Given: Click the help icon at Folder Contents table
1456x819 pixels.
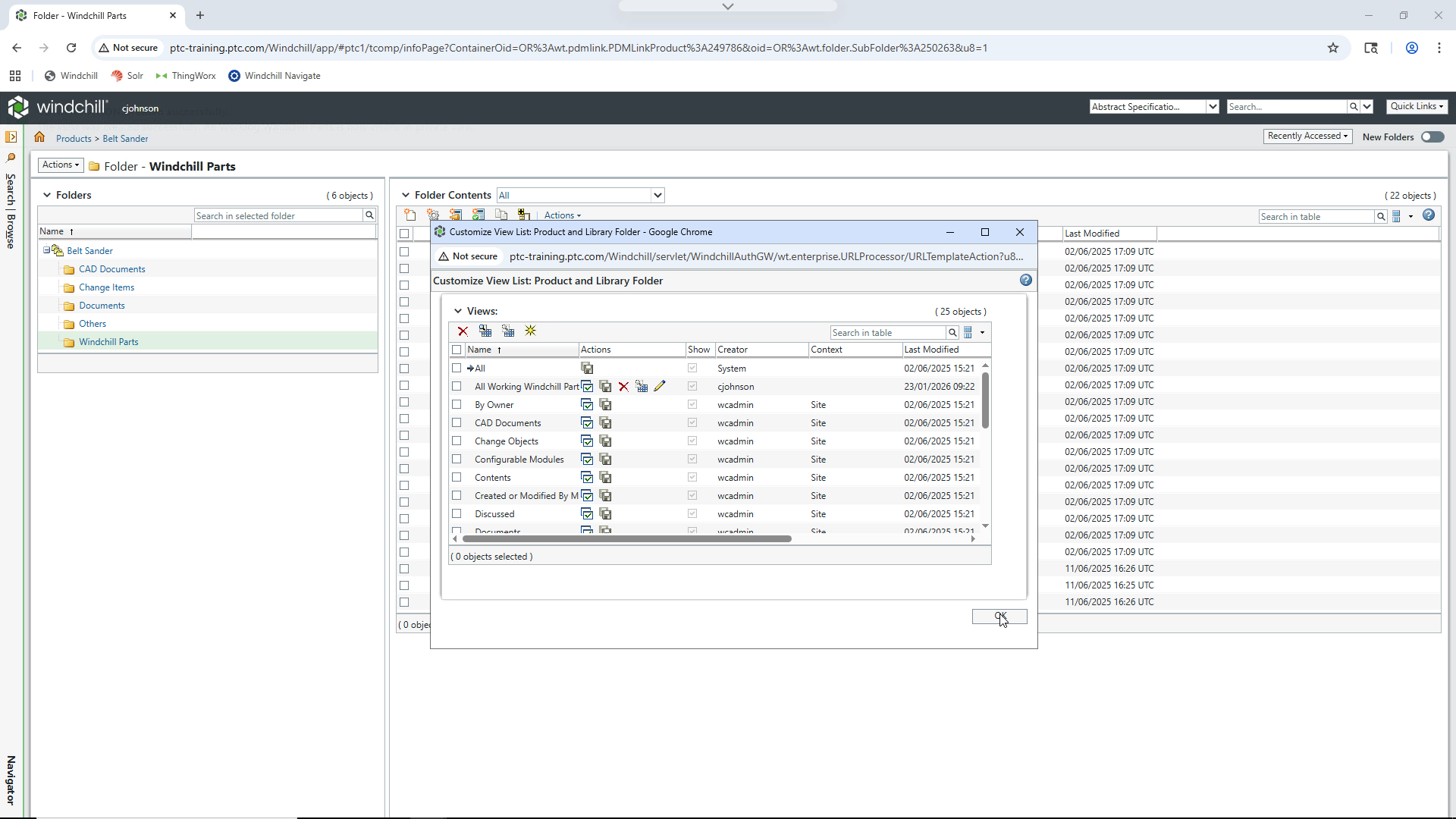Looking at the screenshot, I should tap(1429, 215).
